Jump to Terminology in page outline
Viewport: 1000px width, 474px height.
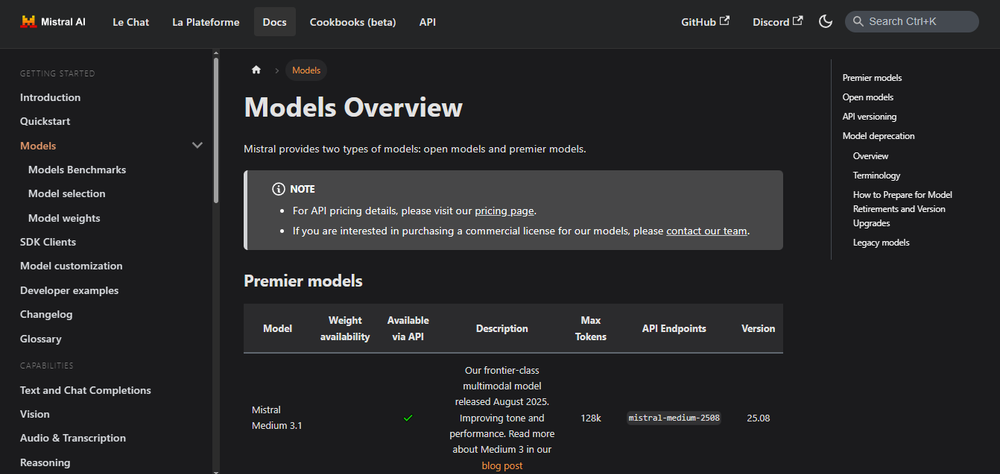pos(877,175)
